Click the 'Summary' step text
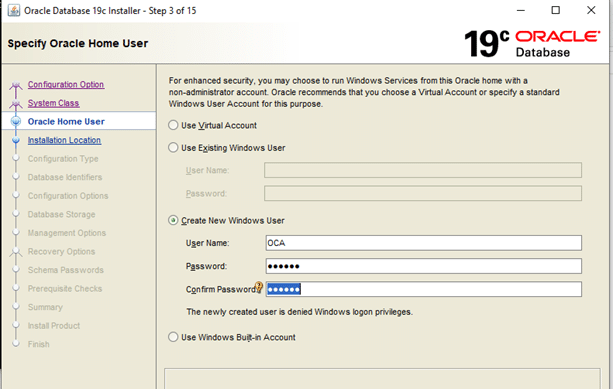This screenshot has width=613, height=389. pyautogui.click(x=45, y=307)
